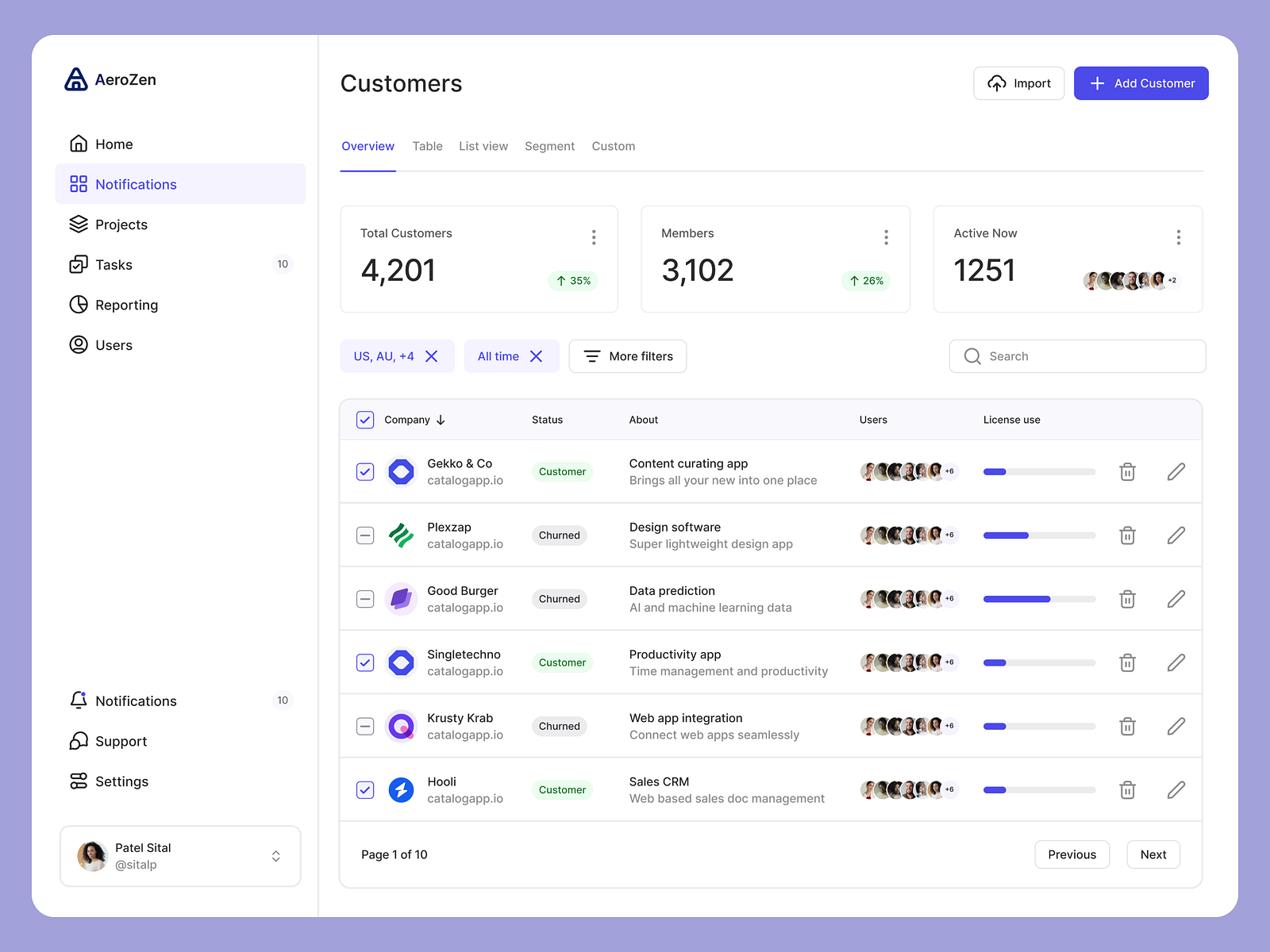Open the Members card three-dot menu
This screenshot has width=1270, height=952.
point(887,236)
